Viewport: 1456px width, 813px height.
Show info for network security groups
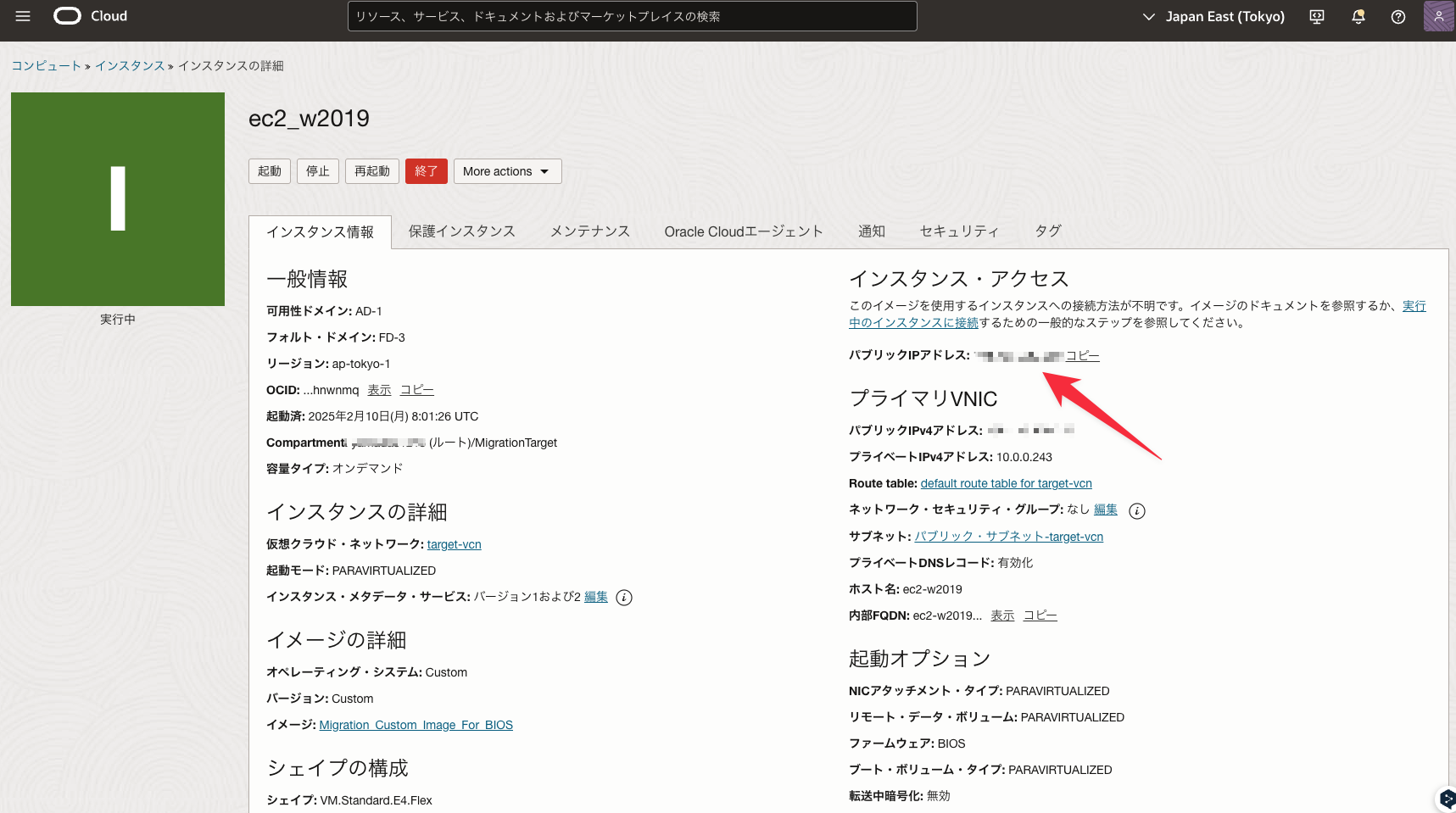[1137, 510]
